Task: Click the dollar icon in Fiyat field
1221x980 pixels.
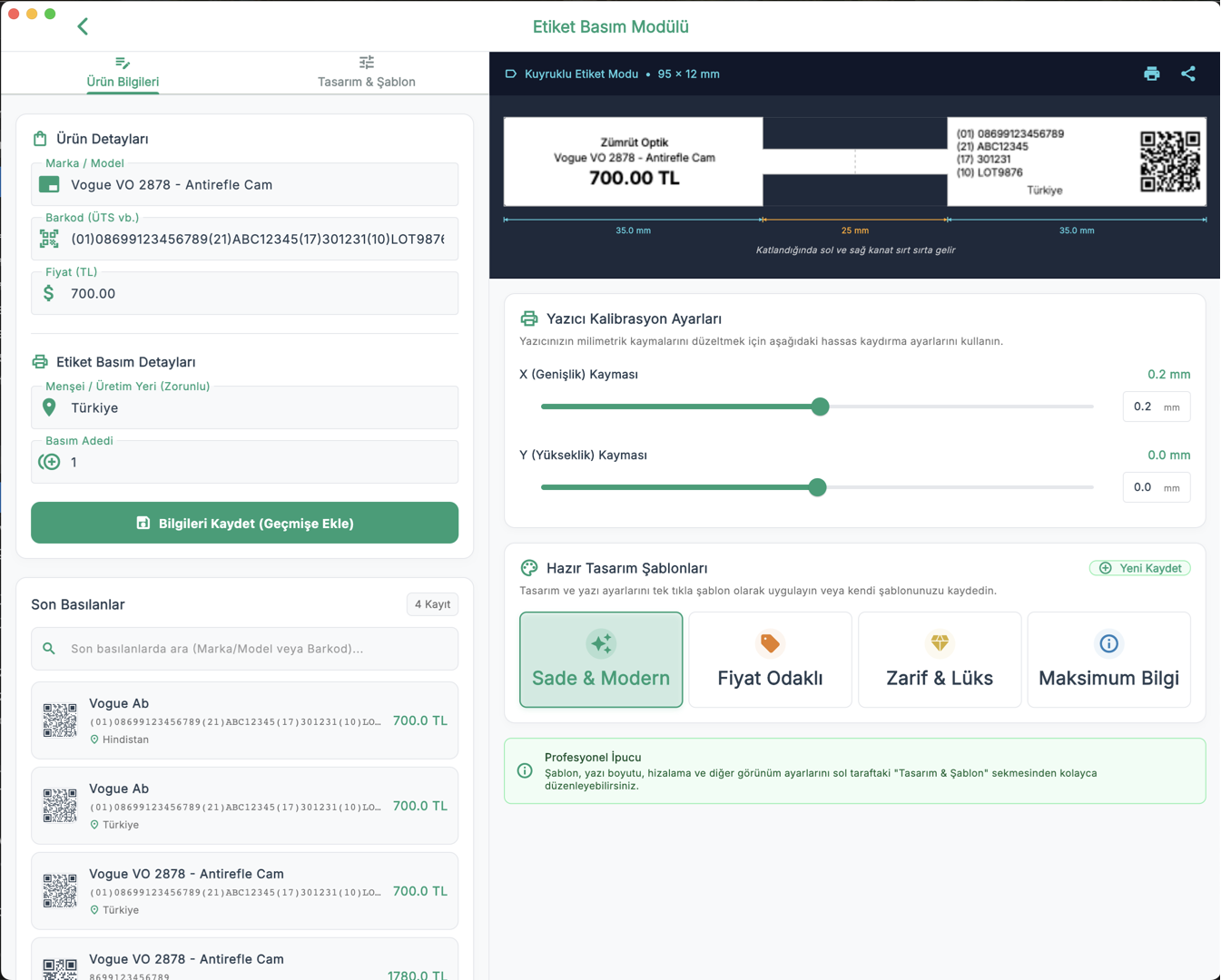Action: pos(49,293)
